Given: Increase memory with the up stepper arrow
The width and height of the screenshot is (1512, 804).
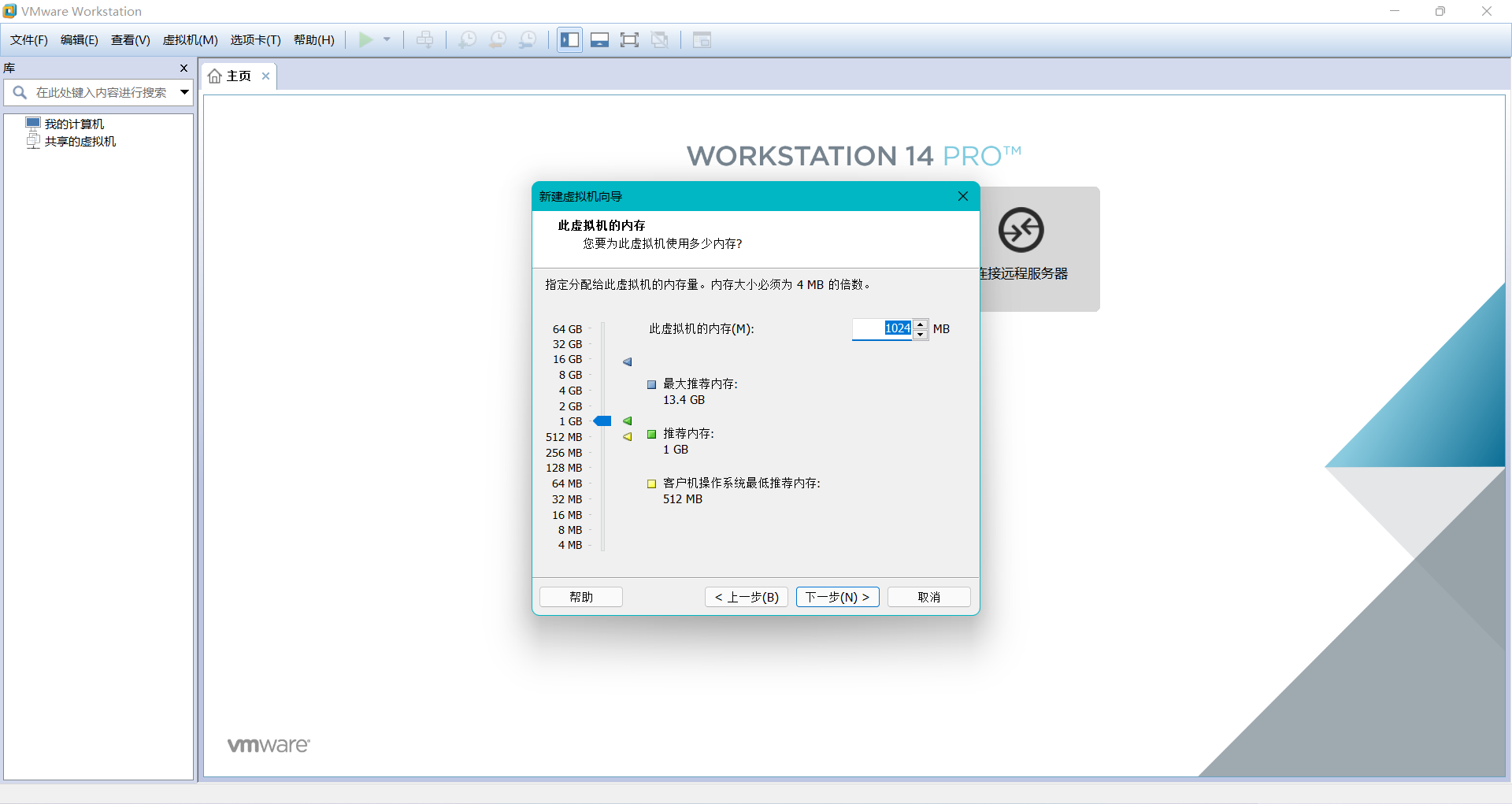Looking at the screenshot, I should [x=921, y=324].
